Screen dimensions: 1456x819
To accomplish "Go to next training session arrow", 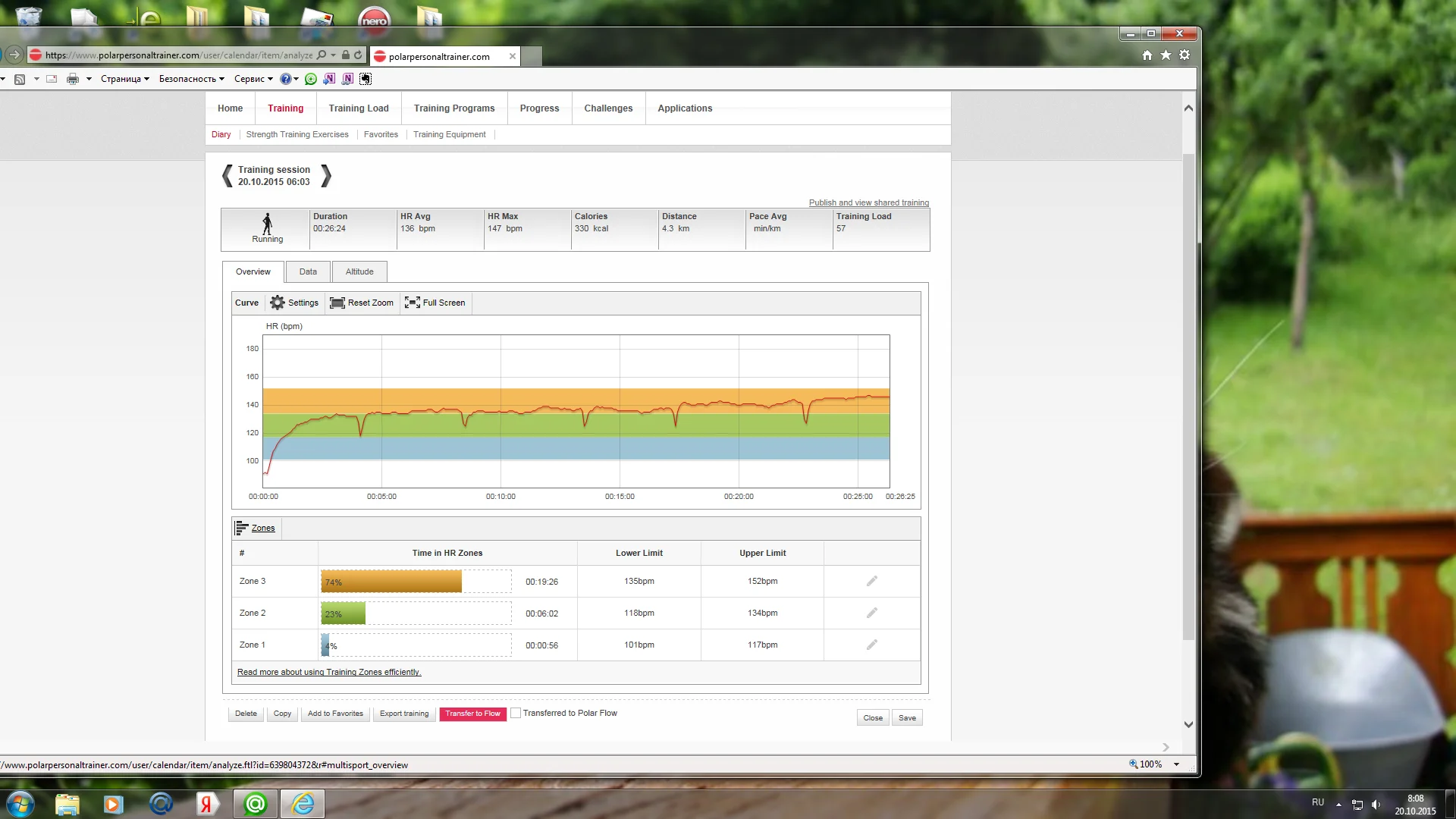I will pos(326,176).
